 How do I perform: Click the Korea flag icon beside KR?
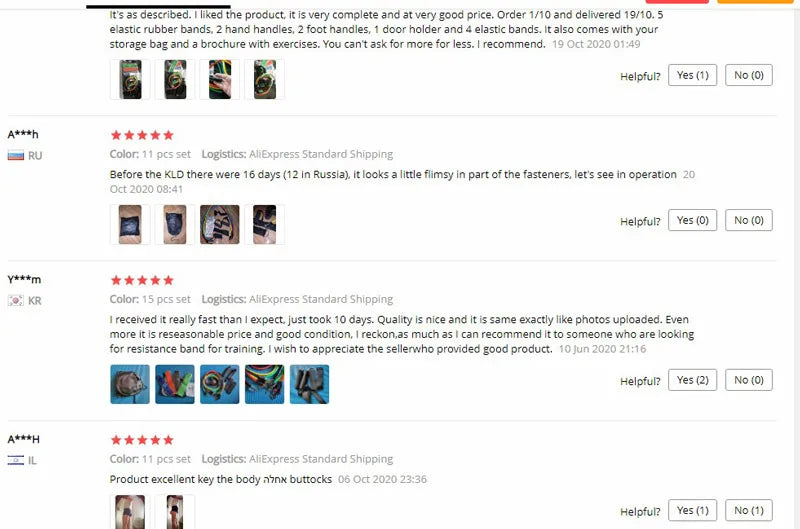(x=16, y=300)
